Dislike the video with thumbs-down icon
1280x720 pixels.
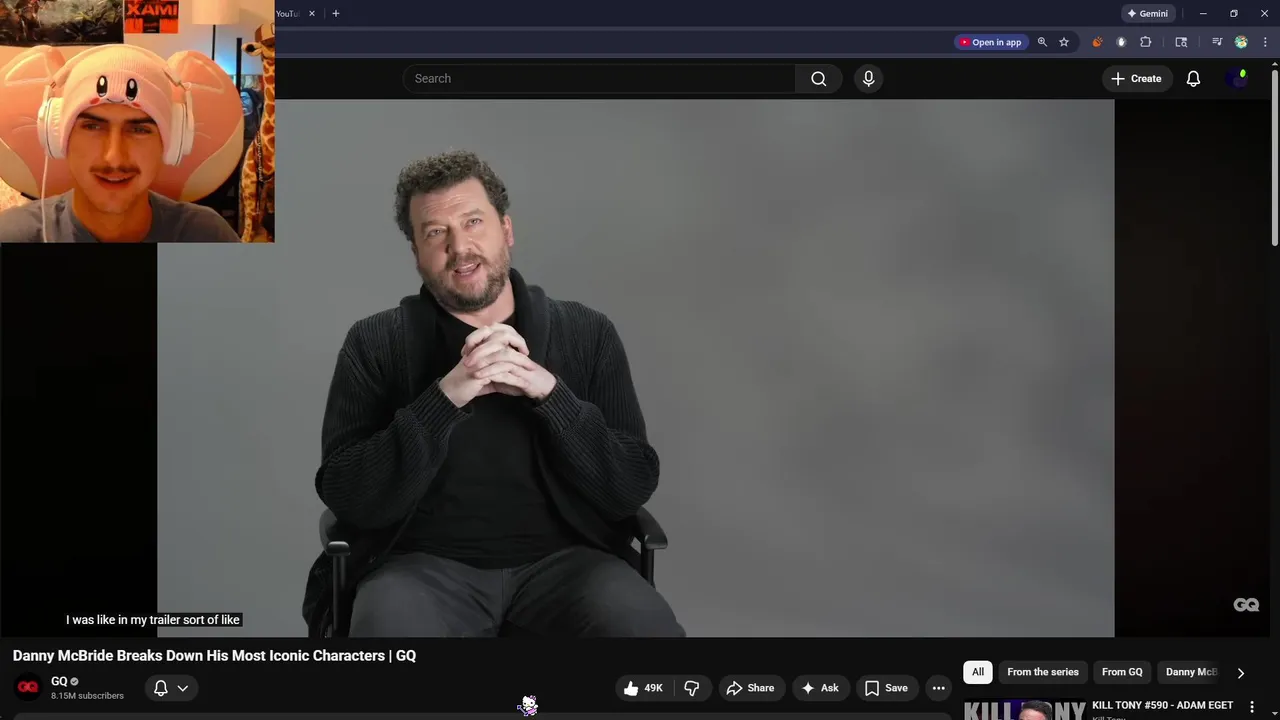692,688
